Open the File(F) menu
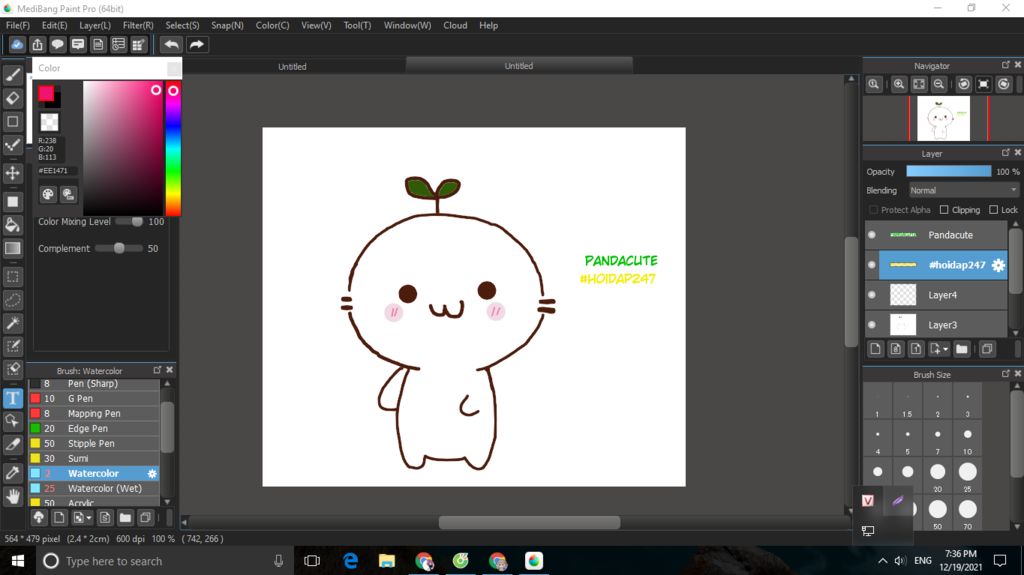This screenshot has width=1024, height=575. click(18, 25)
